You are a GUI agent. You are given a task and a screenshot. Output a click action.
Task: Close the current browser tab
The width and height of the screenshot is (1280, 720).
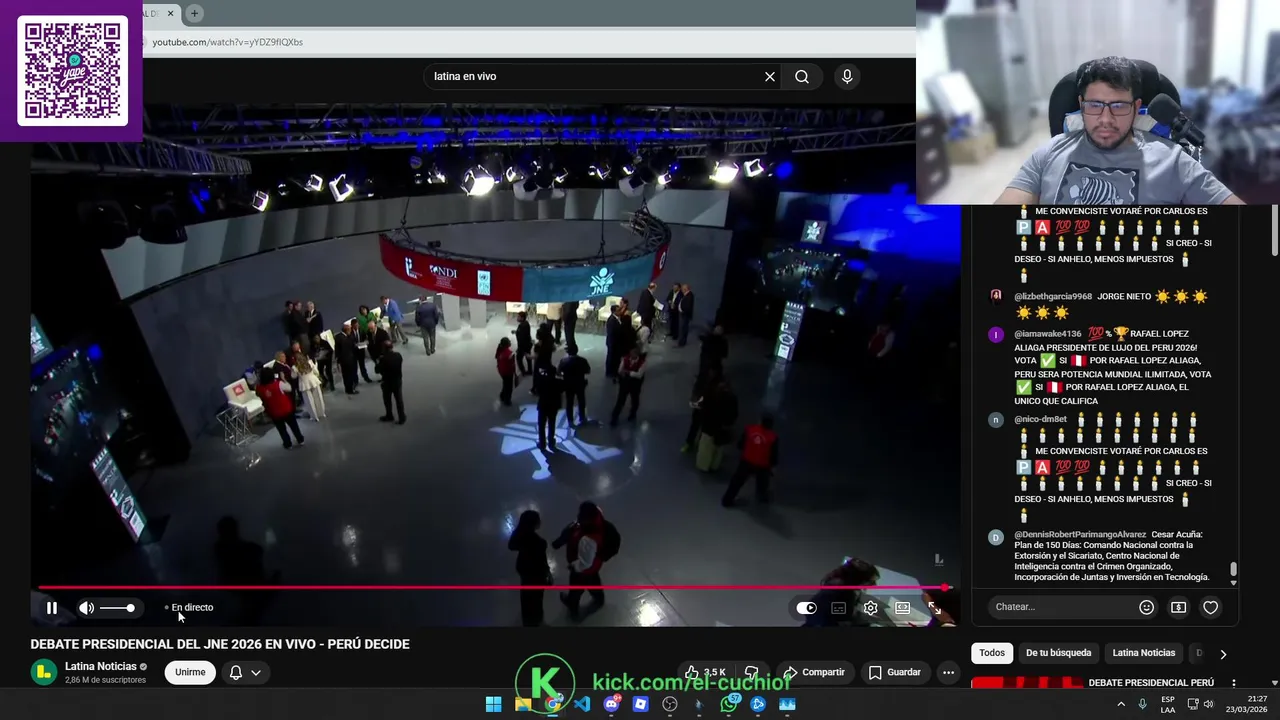[x=170, y=13]
